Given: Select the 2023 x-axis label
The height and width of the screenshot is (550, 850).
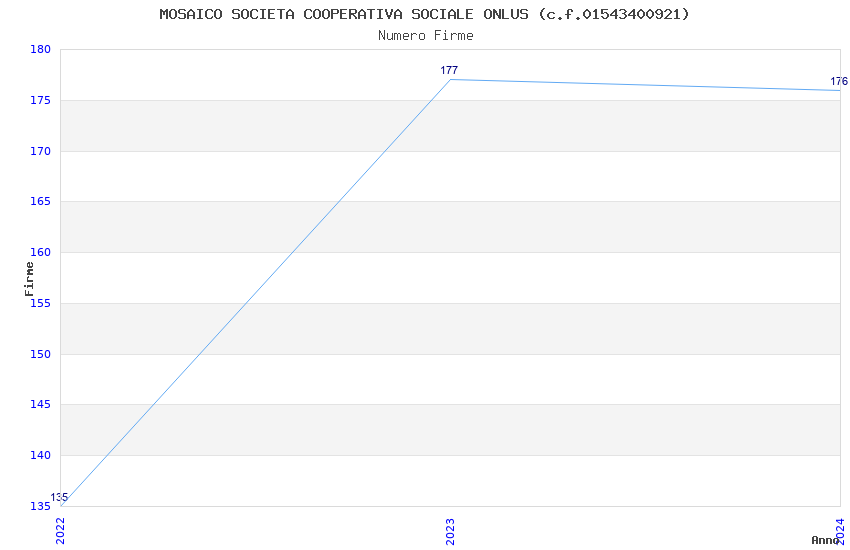Looking at the screenshot, I should point(450,531).
